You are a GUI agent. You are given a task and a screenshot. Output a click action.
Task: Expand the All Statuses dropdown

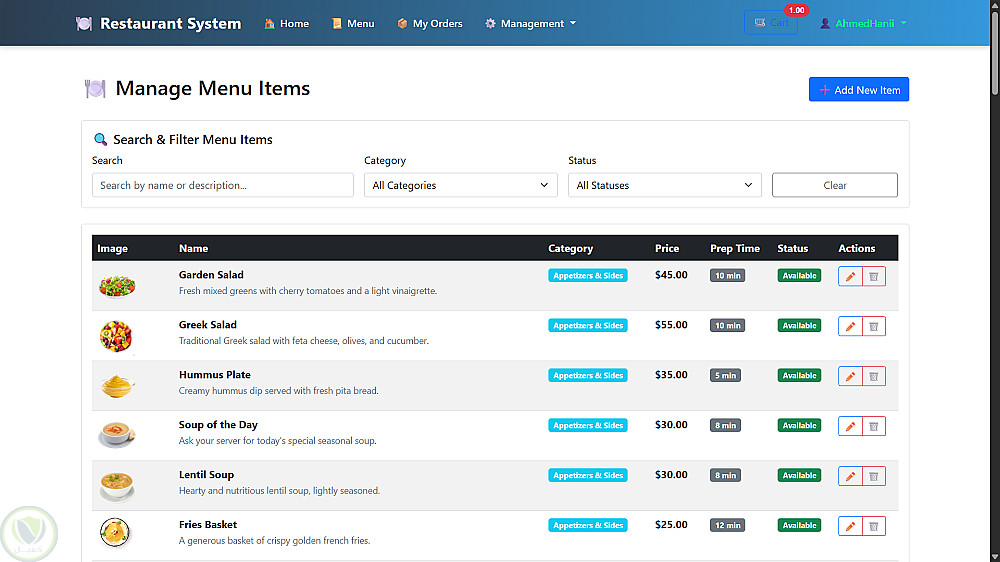click(665, 185)
